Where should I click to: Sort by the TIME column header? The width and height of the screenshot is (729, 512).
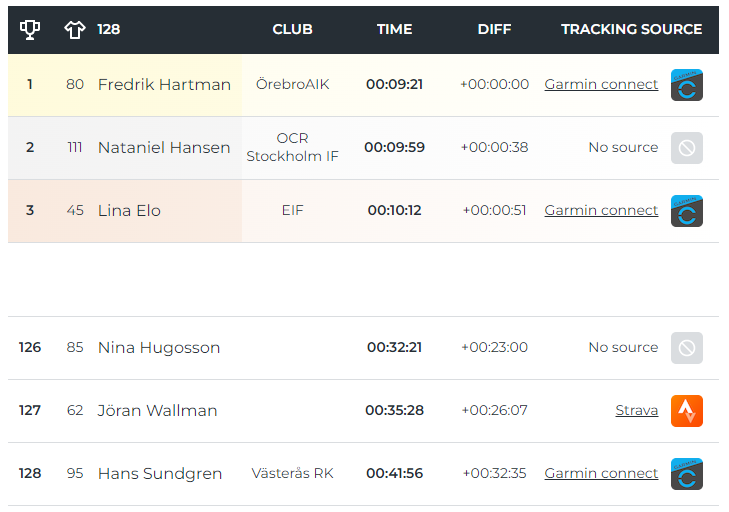click(x=394, y=29)
